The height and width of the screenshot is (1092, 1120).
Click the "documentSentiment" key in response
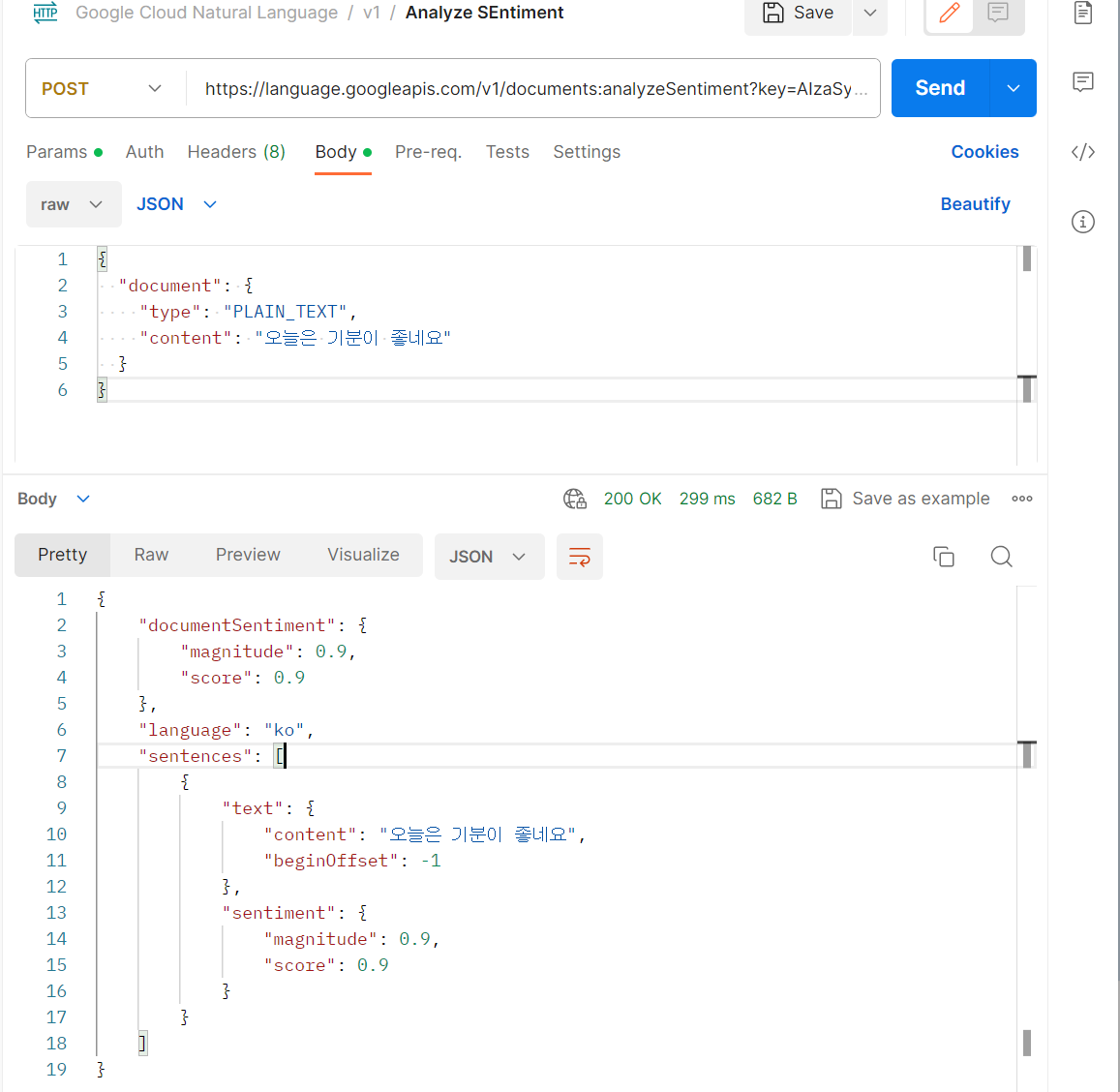pyautogui.click(x=236, y=625)
